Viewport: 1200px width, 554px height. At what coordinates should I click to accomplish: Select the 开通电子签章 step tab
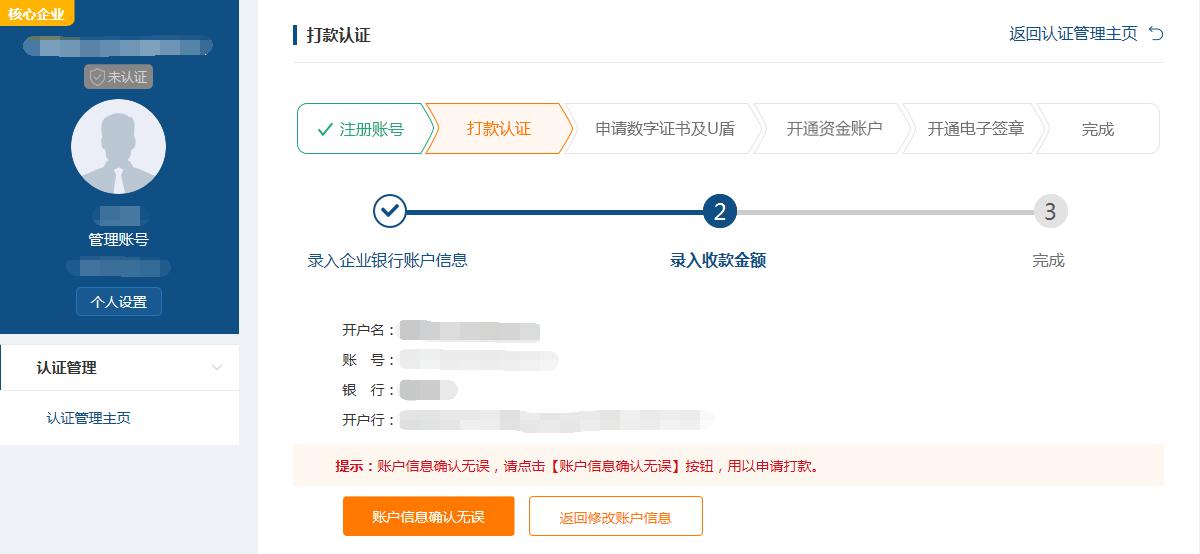[x=975, y=129]
